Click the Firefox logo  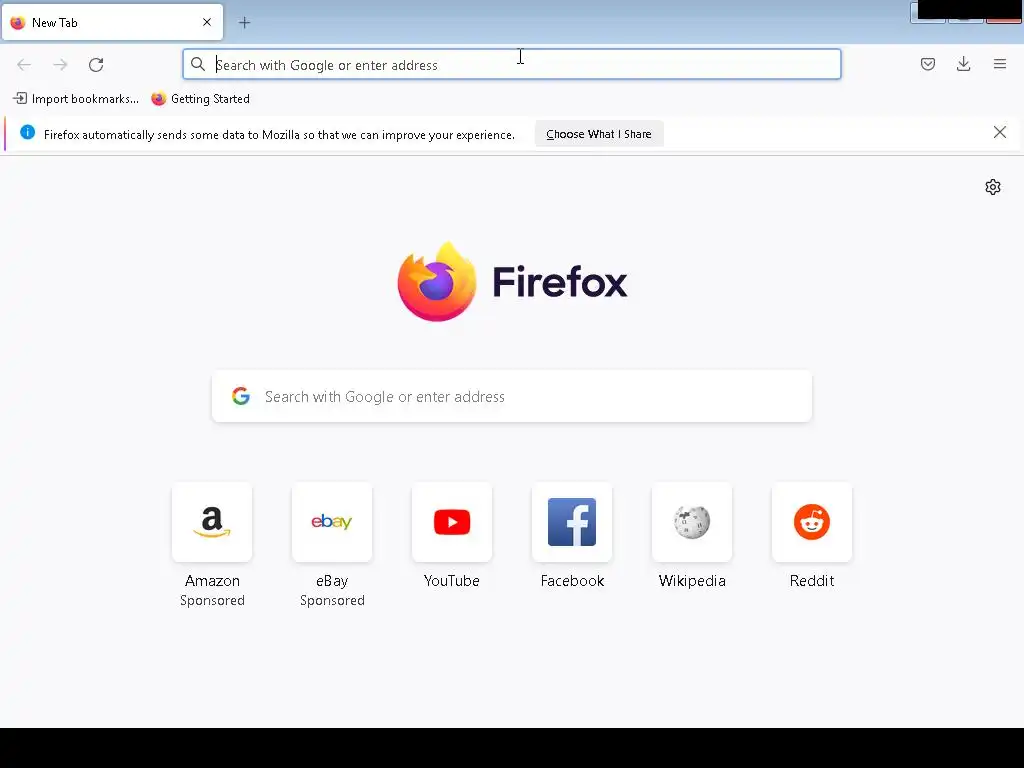pos(512,281)
